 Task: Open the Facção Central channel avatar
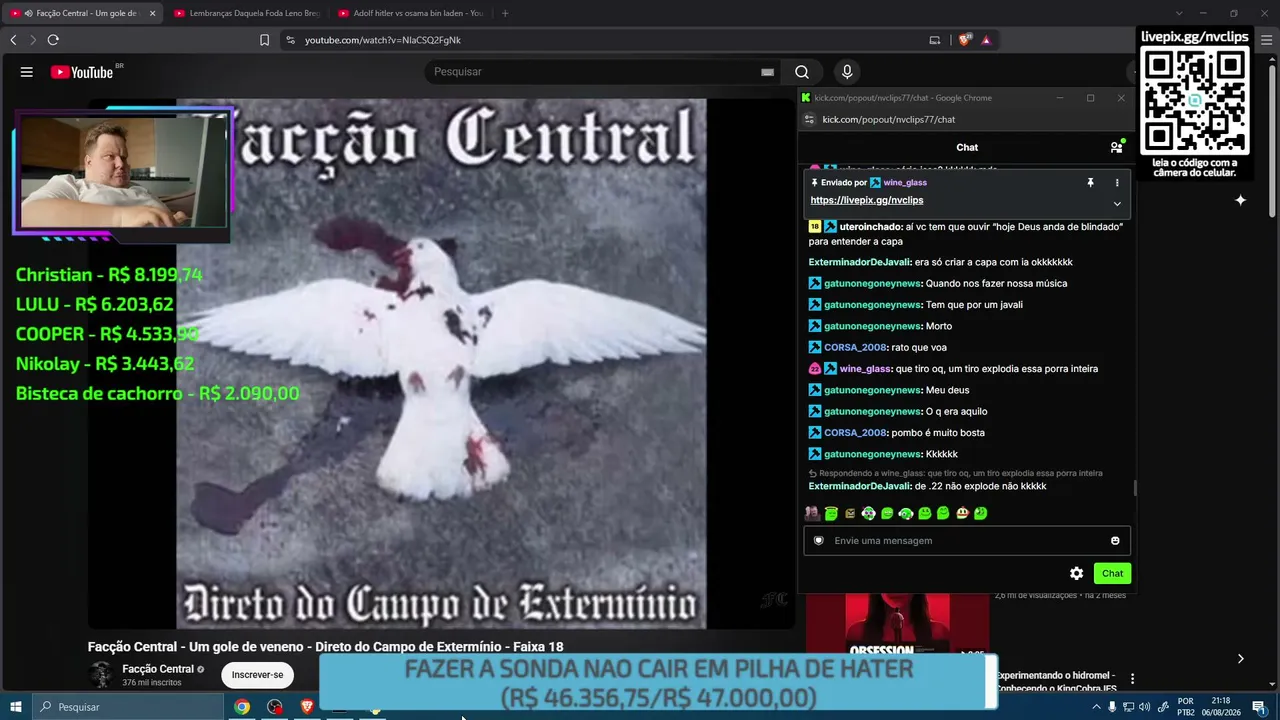pos(101,675)
